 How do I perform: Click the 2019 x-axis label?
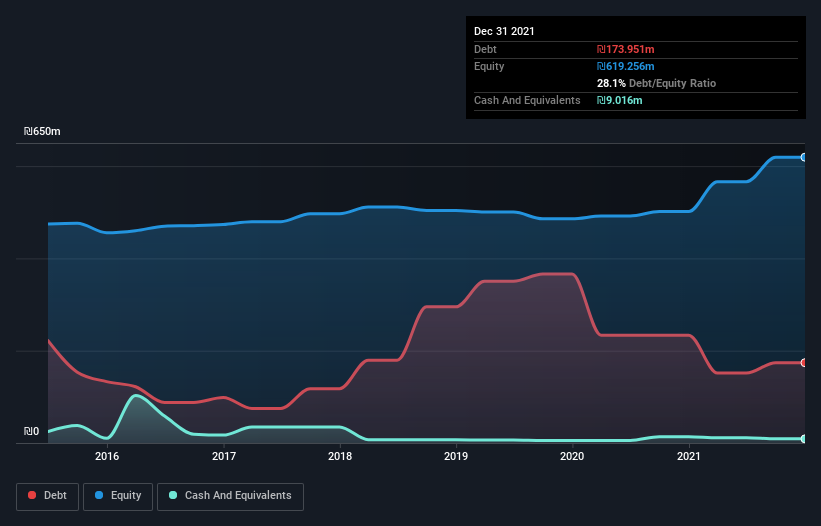pos(456,456)
